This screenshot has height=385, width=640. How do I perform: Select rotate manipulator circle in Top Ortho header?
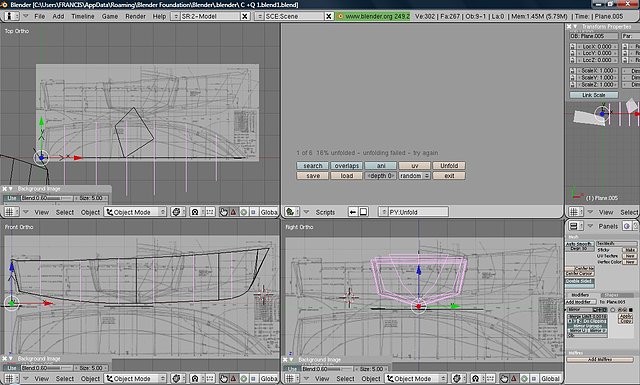click(244, 212)
